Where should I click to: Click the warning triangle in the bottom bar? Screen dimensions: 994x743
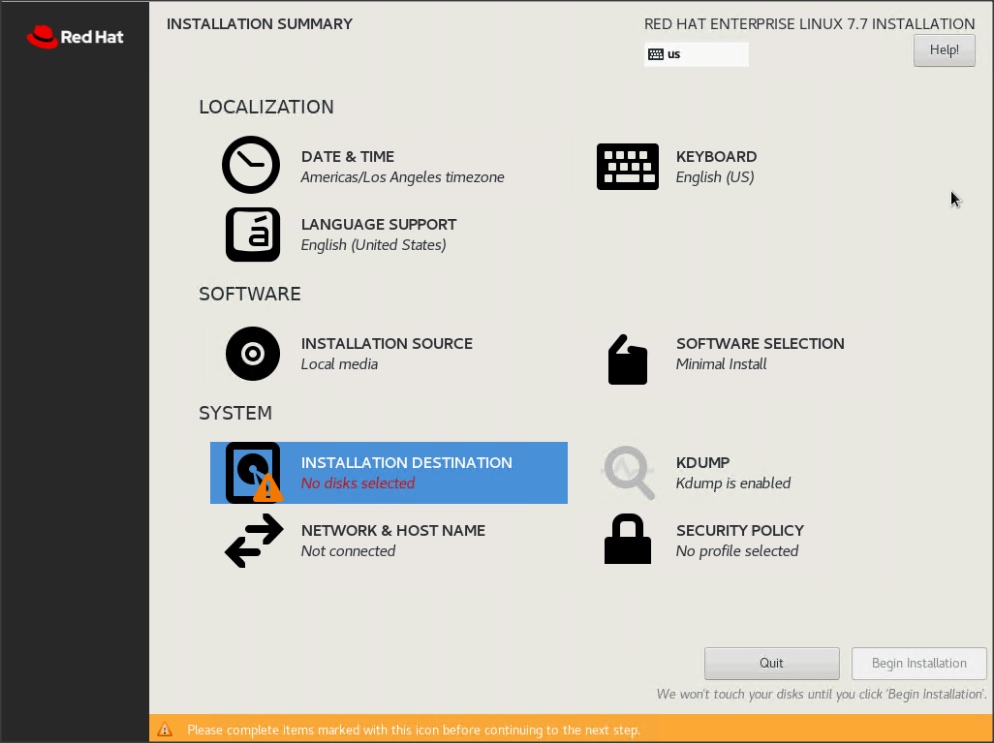(165, 730)
